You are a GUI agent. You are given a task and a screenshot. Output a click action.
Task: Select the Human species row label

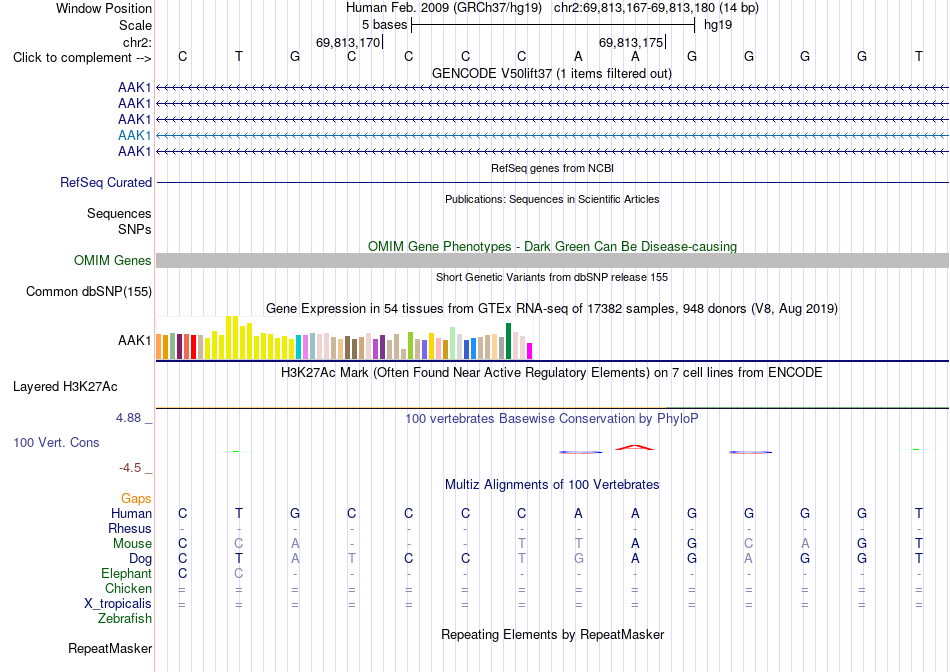pyautogui.click(x=131, y=513)
